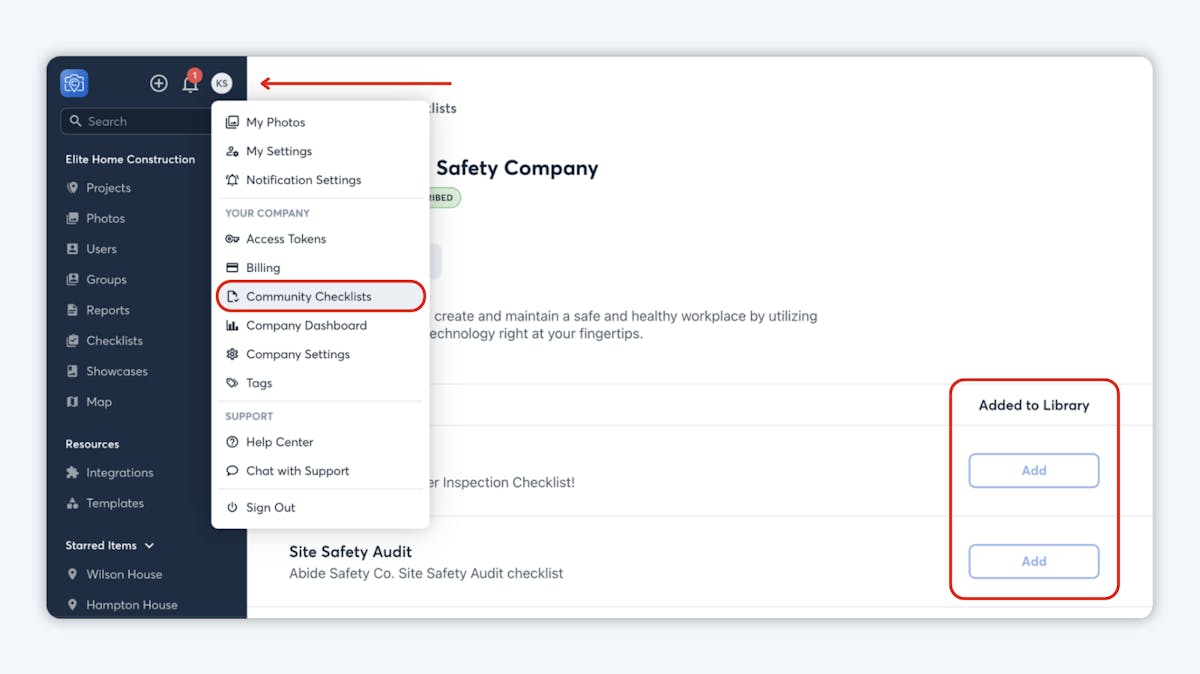The width and height of the screenshot is (1200, 674).
Task: Add Site Safety Audit to library
Action: coord(1034,562)
